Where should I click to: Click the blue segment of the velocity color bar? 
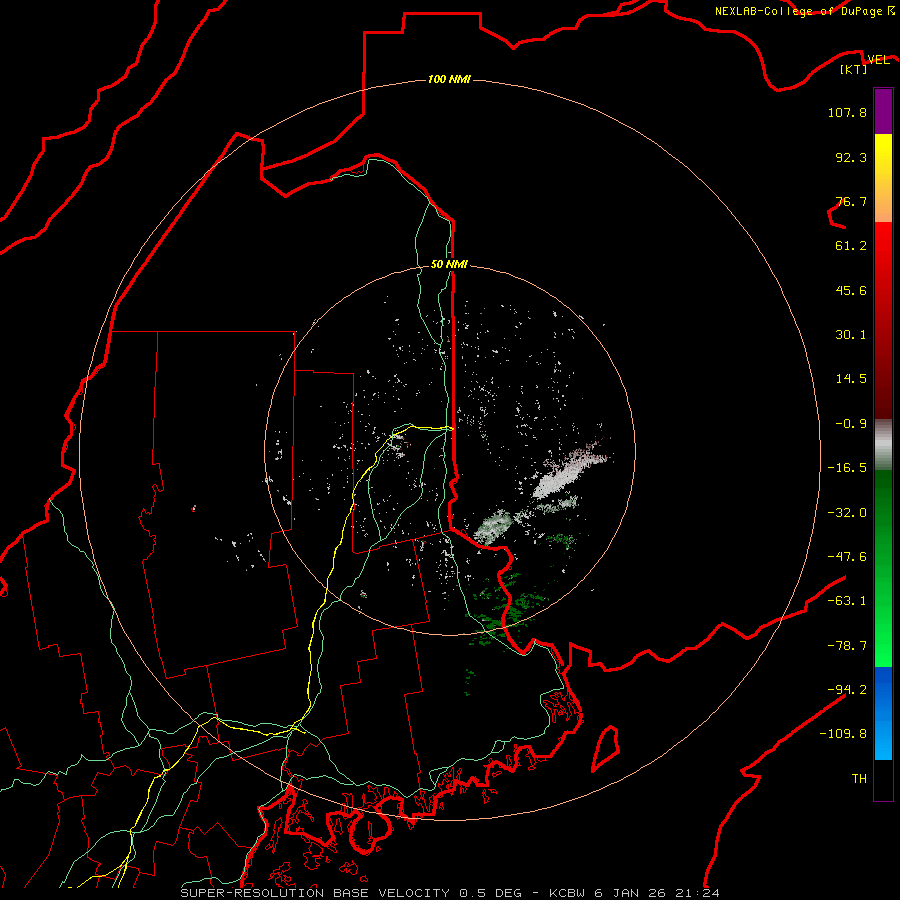click(x=883, y=713)
